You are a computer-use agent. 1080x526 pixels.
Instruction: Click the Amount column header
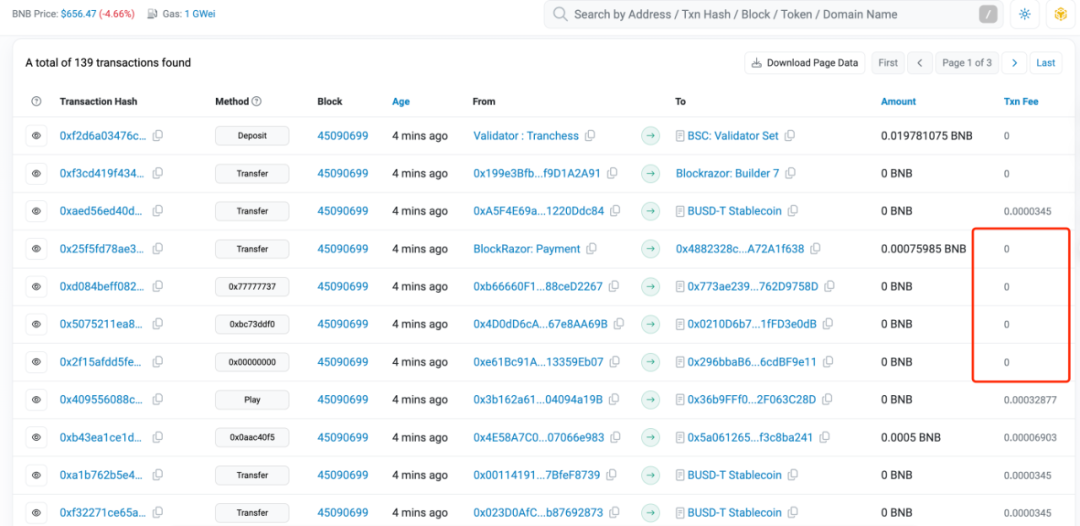coord(898,101)
